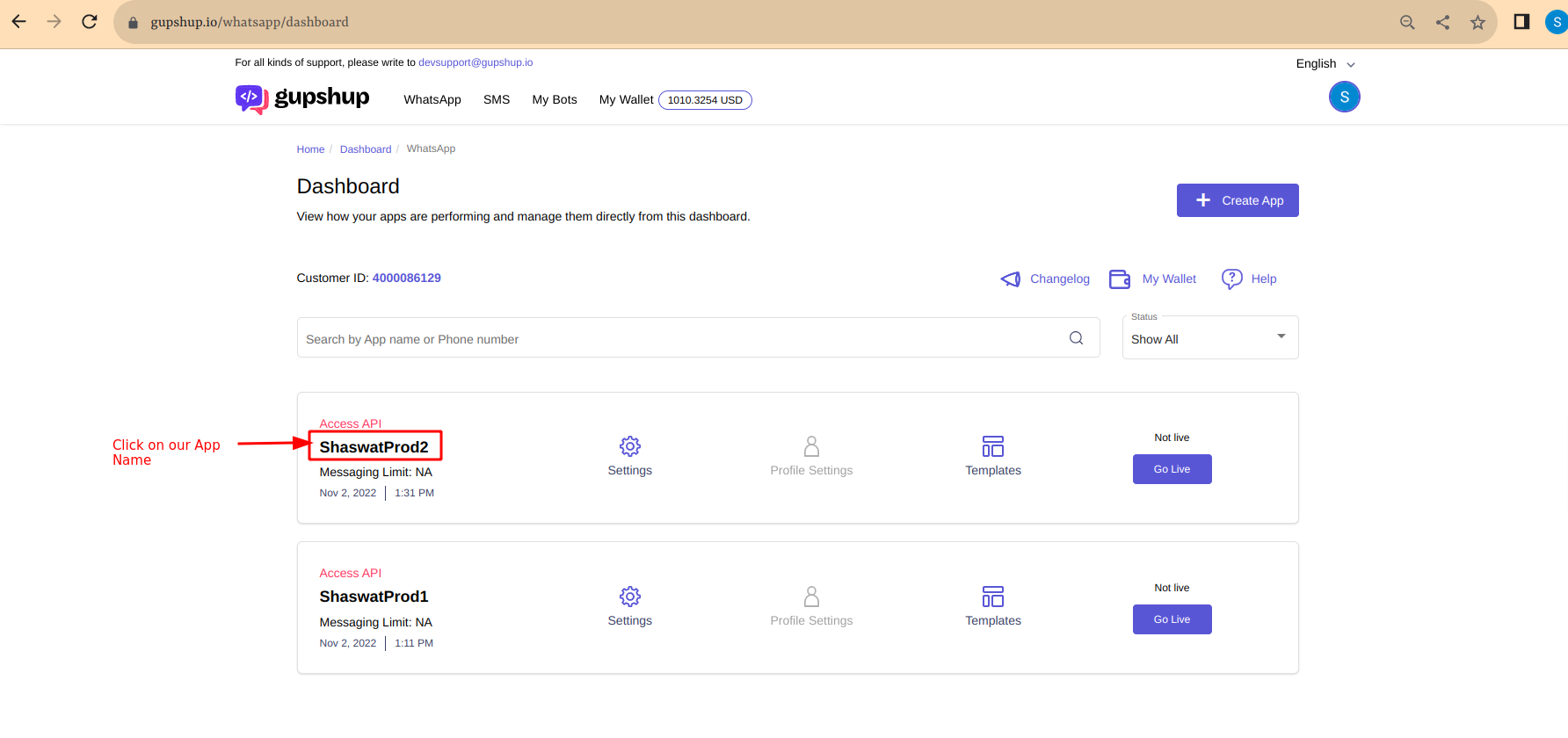Open the My Bots menu

point(555,99)
